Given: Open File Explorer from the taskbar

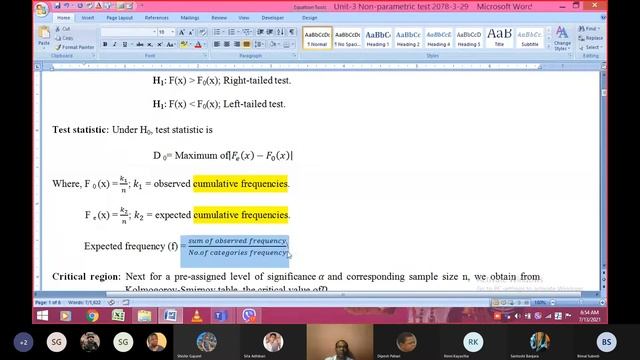Looking at the screenshot, I should coord(144,316).
